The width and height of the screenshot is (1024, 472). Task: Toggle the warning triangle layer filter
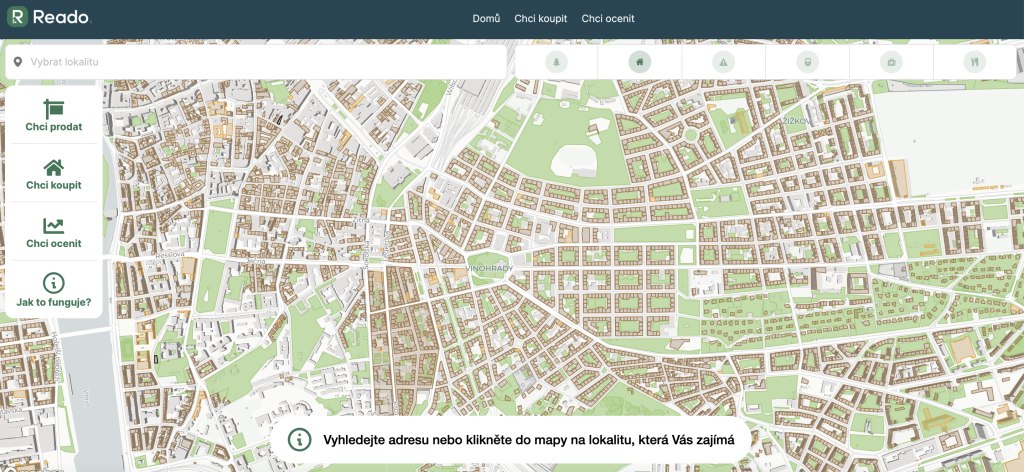pos(724,62)
